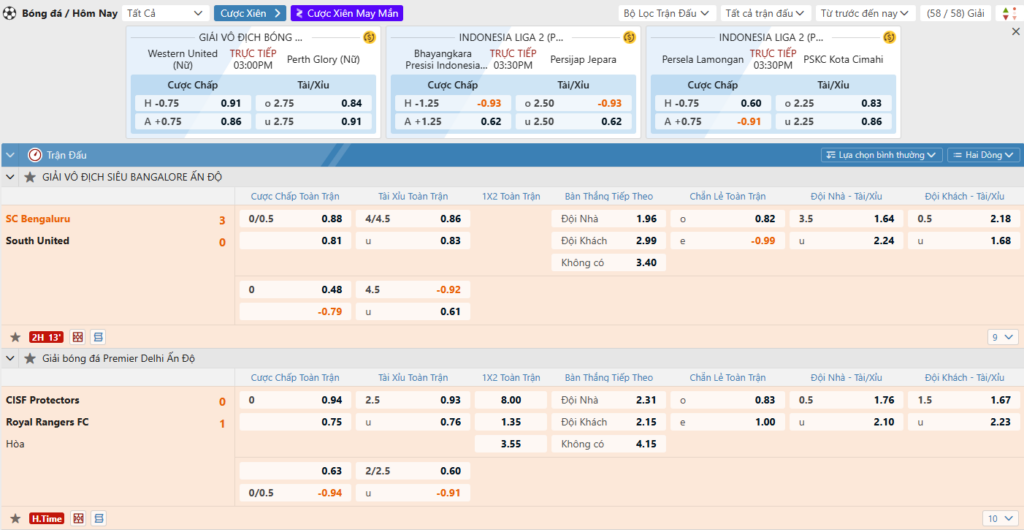Viewport: 1024px width, 530px height.
Task: Favorite the Bangalore Super Division league star
Action: (28, 177)
